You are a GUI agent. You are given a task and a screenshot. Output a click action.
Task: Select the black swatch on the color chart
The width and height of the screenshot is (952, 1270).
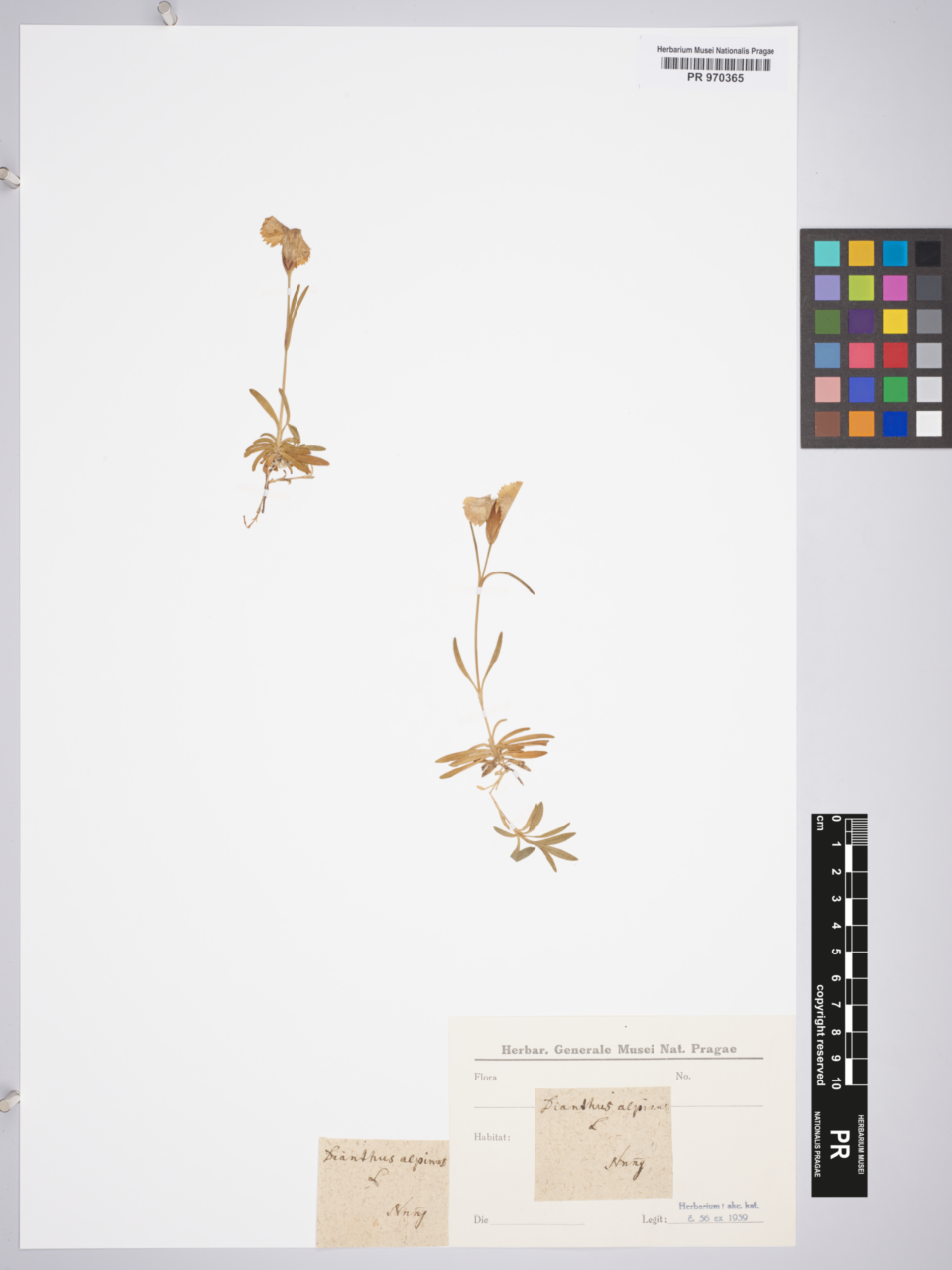[x=928, y=254]
